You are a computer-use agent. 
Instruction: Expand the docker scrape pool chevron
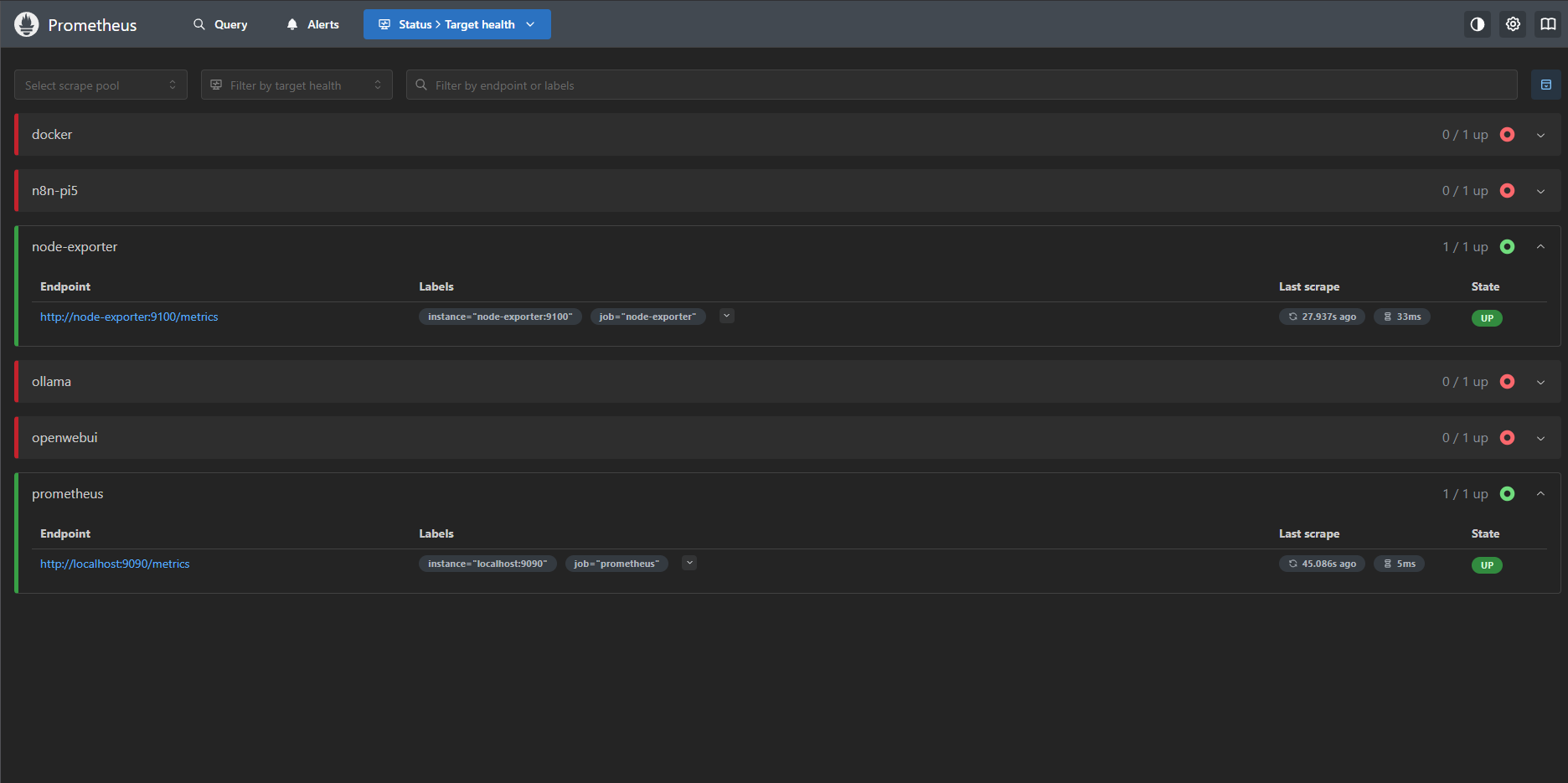(x=1540, y=135)
